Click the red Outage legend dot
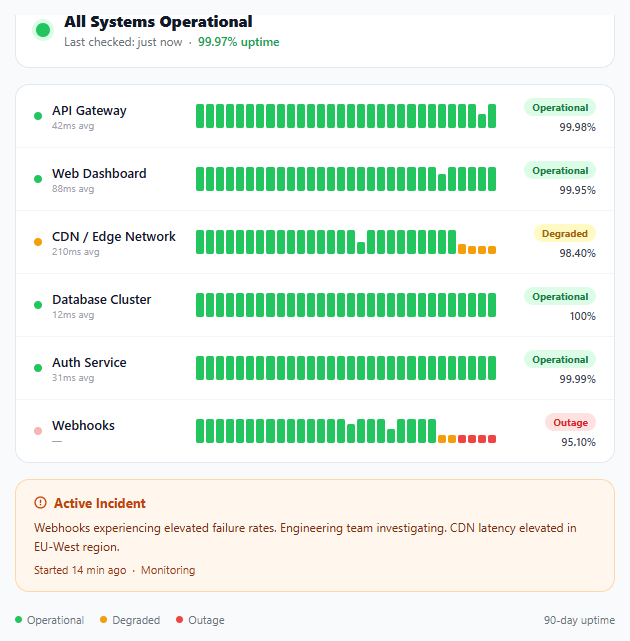Viewport: 630px width, 641px height. tap(179, 620)
